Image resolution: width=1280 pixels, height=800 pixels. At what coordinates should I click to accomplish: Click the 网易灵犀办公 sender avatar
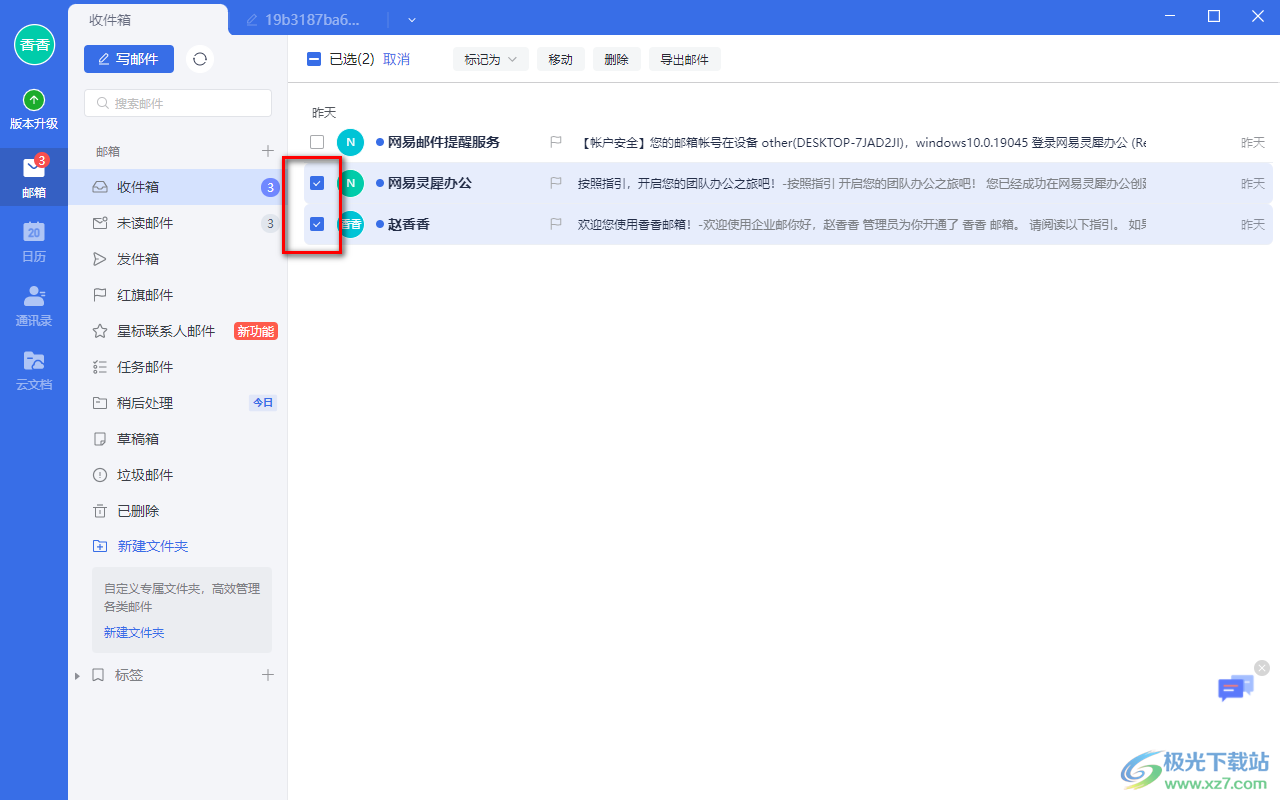click(350, 183)
